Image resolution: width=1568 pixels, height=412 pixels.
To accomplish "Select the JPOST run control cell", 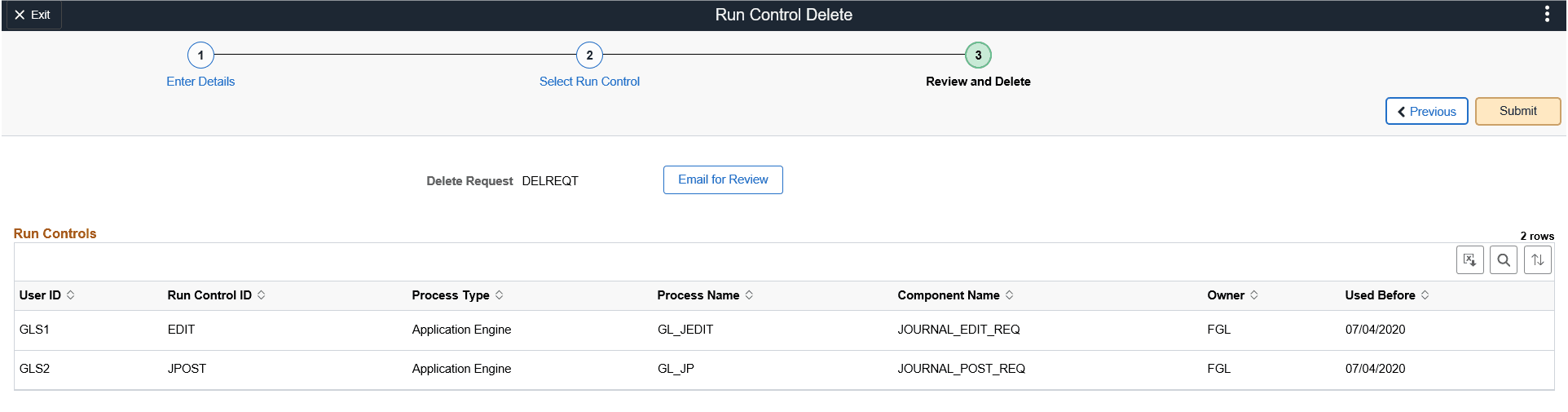I will coord(187,369).
